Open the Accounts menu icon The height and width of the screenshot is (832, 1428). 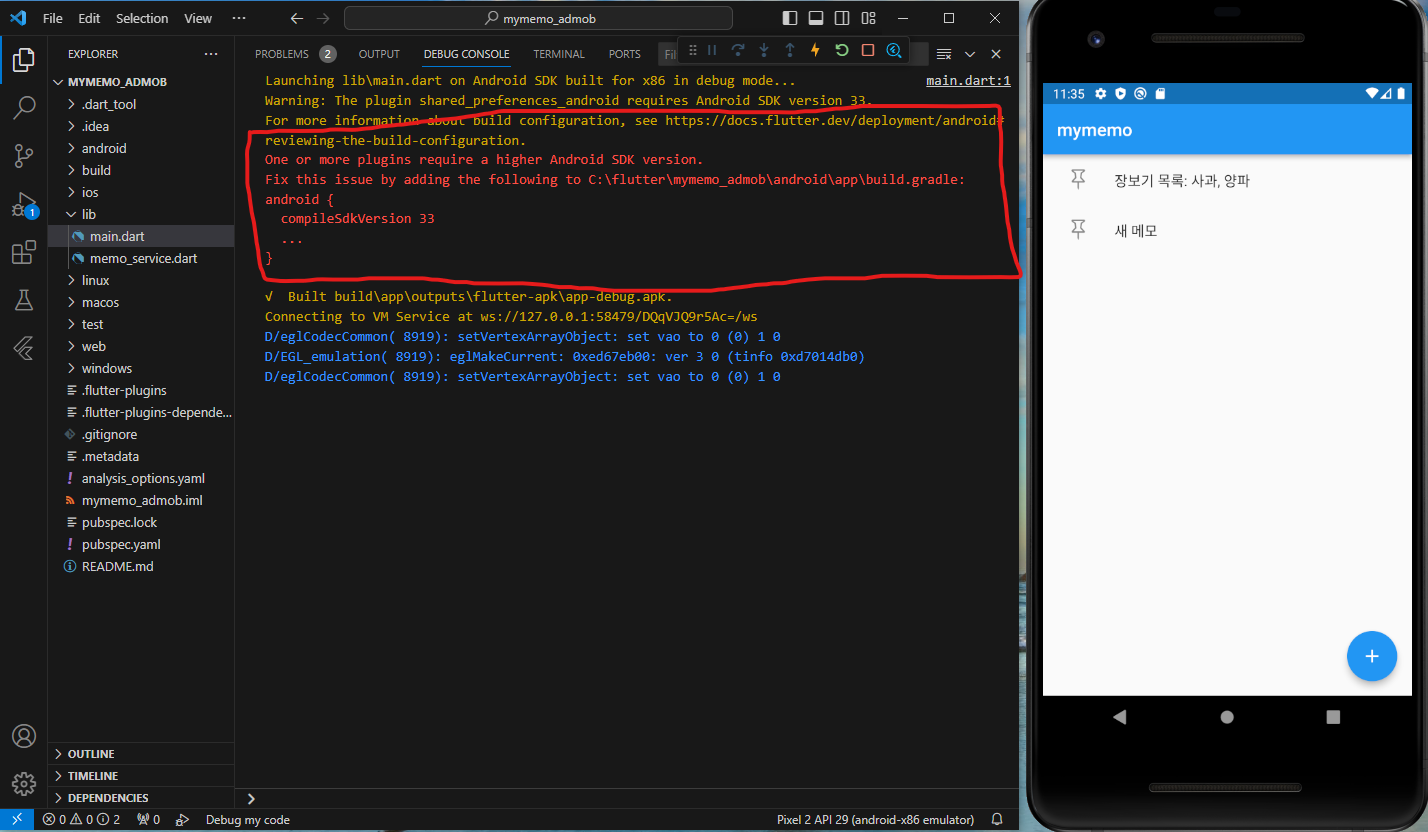coord(23,736)
